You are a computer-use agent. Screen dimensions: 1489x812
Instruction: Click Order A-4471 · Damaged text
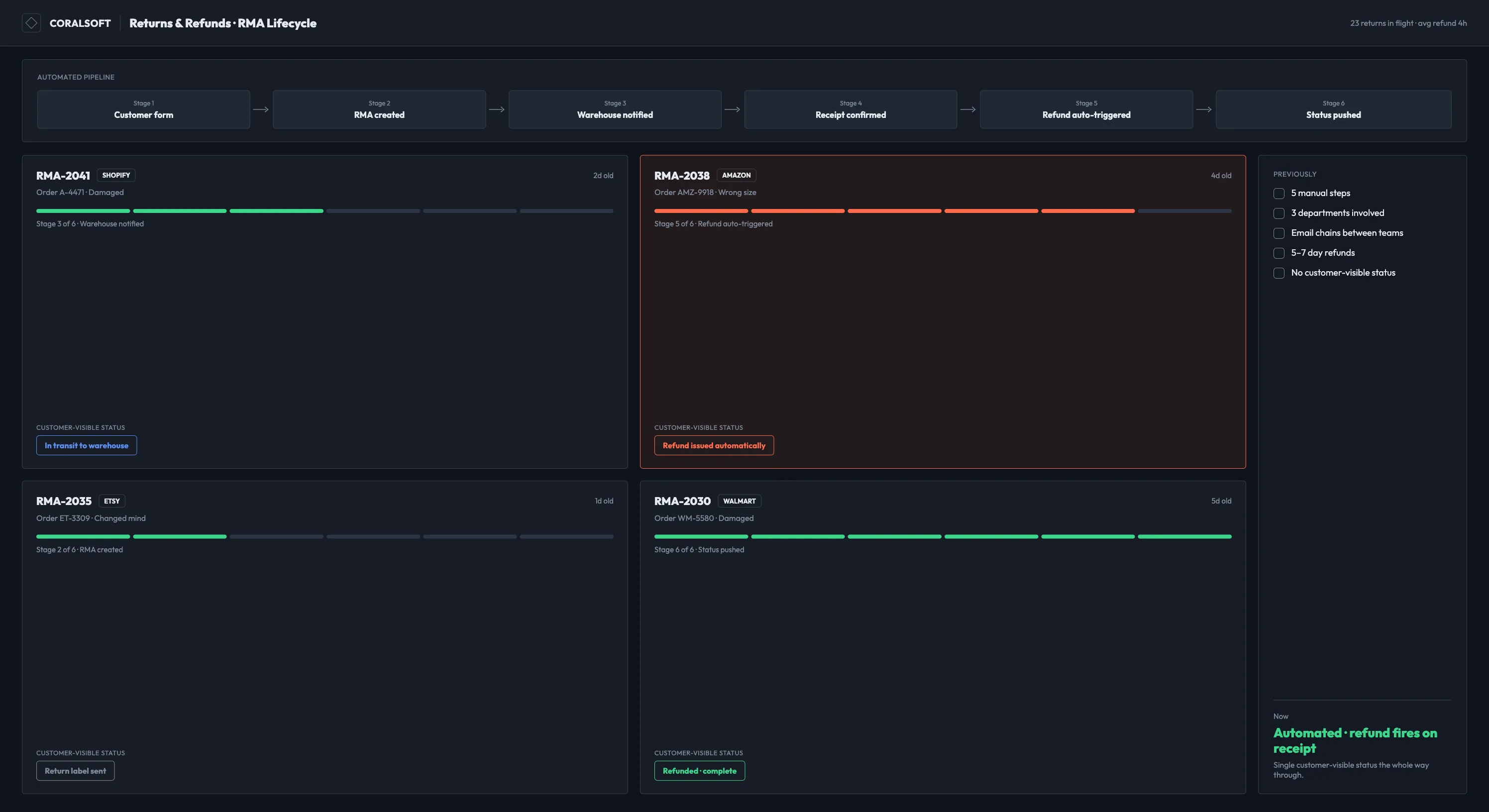tap(80, 193)
